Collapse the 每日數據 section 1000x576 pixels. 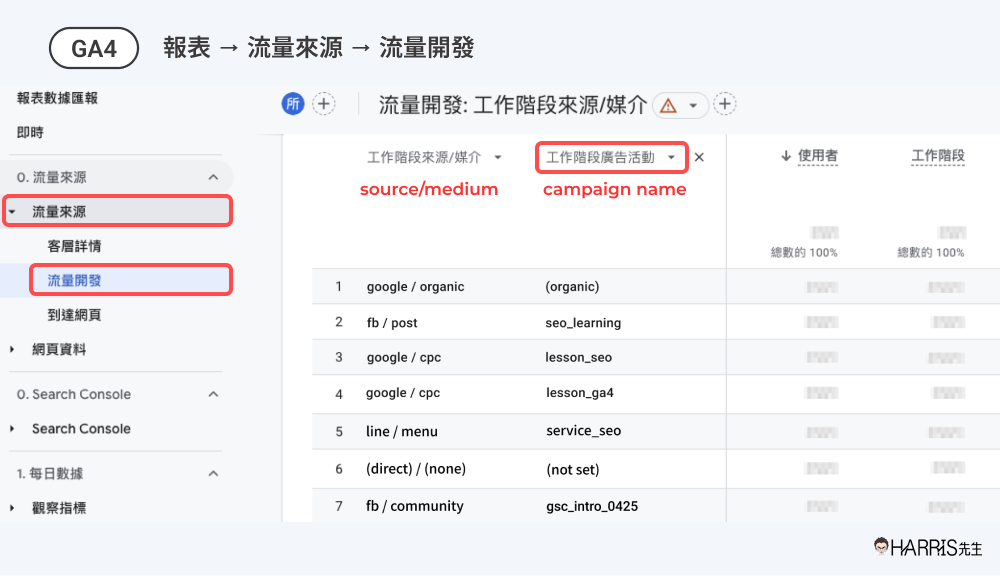point(212,472)
